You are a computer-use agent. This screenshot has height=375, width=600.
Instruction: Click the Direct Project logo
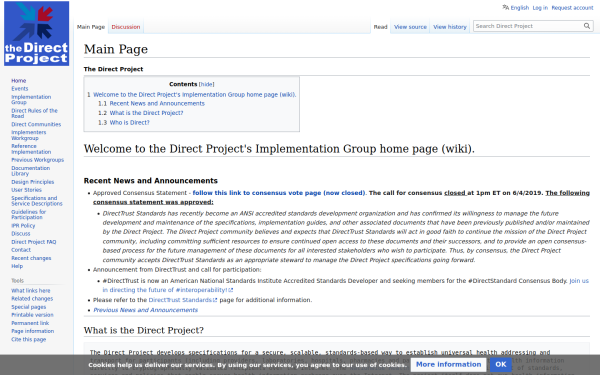[x=36, y=33]
